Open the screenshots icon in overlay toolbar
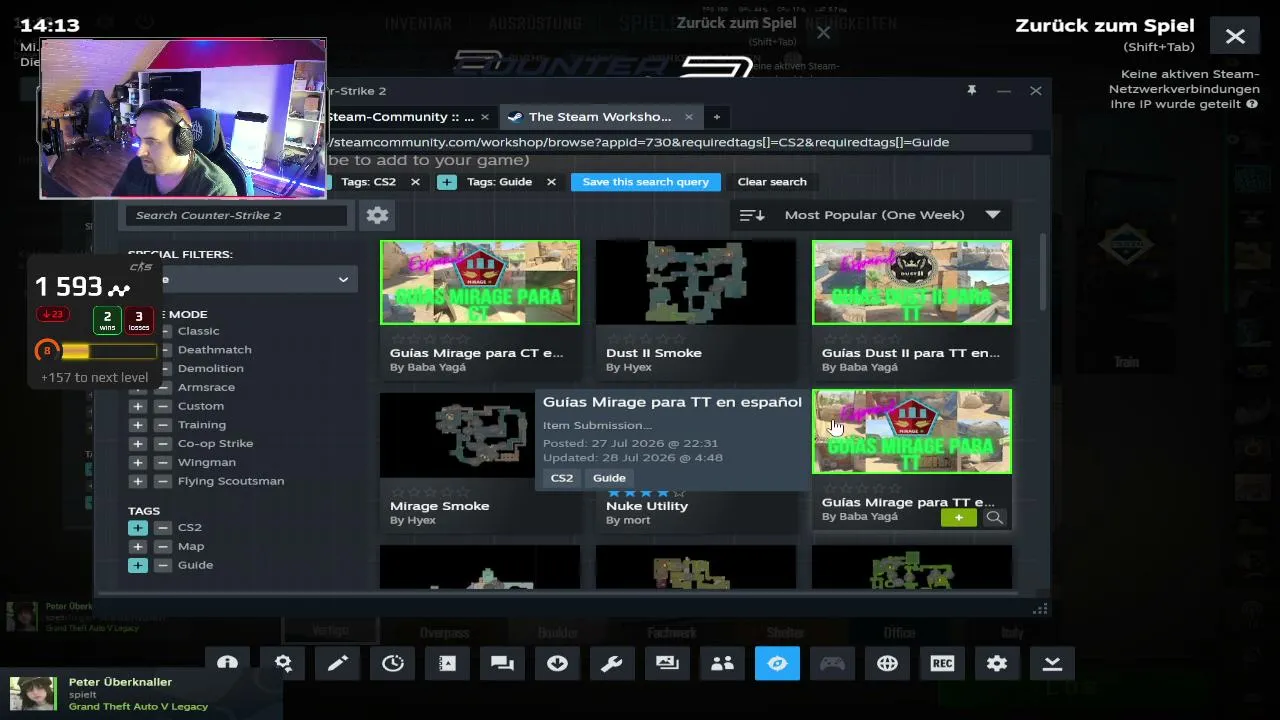Viewport: 1280px width, 720px height. click(667, 664)
